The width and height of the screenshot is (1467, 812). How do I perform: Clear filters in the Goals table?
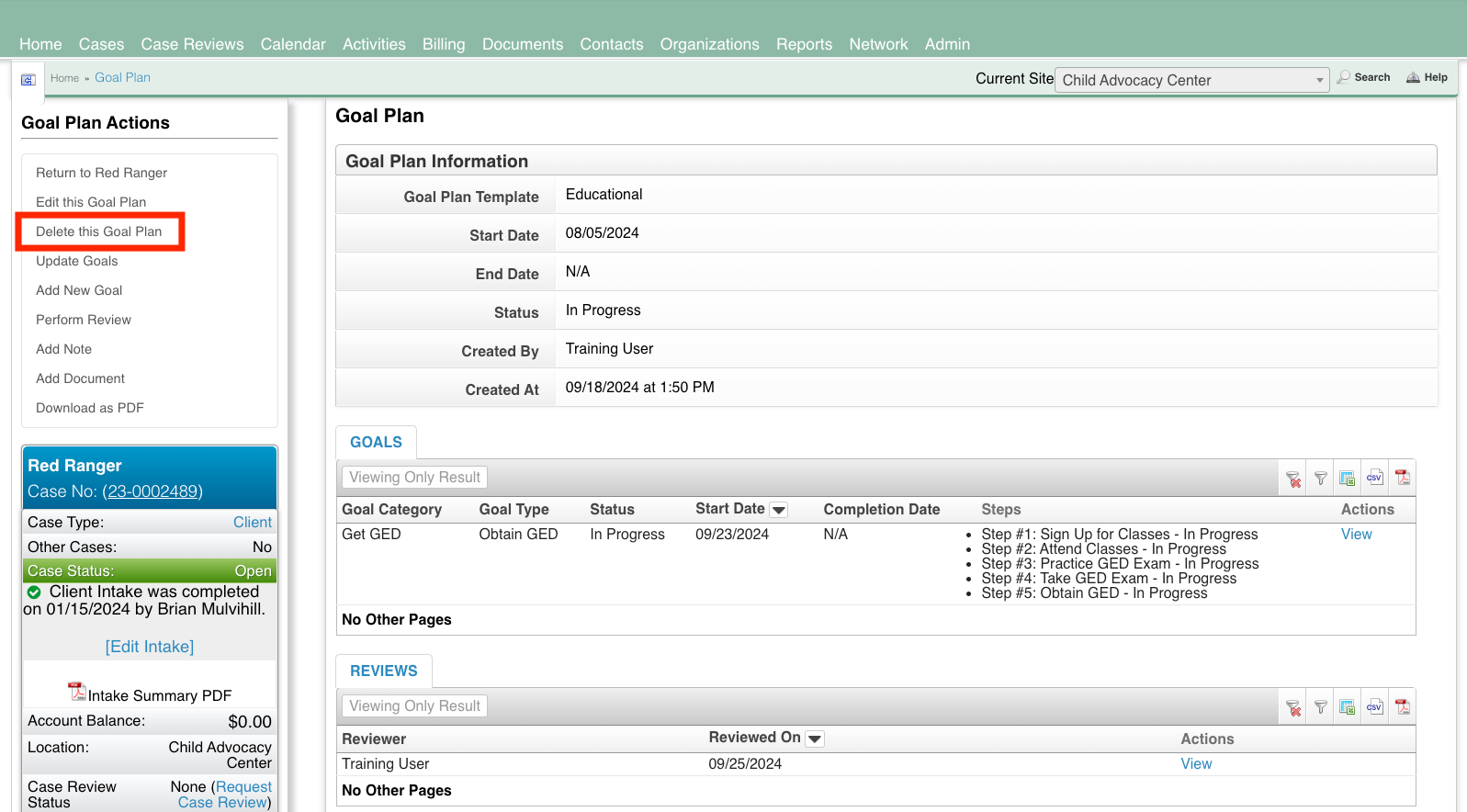click(1293, 478)
